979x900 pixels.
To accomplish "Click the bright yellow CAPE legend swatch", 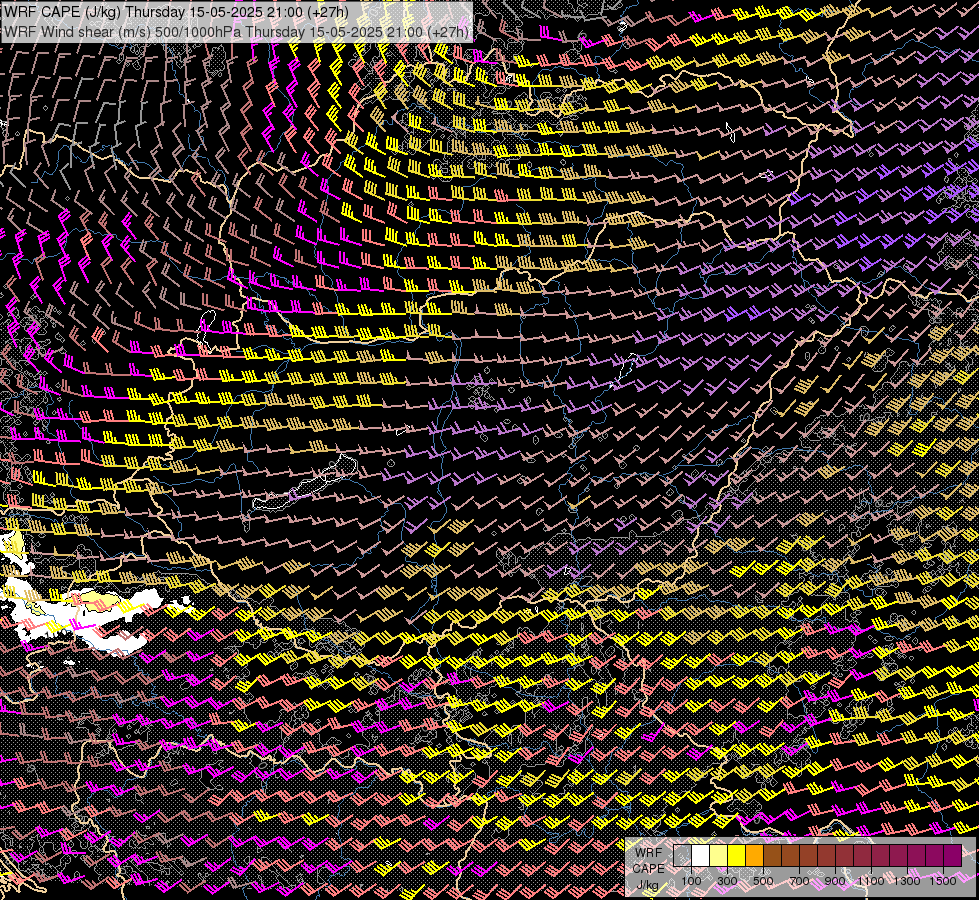I will click(737, 856).
